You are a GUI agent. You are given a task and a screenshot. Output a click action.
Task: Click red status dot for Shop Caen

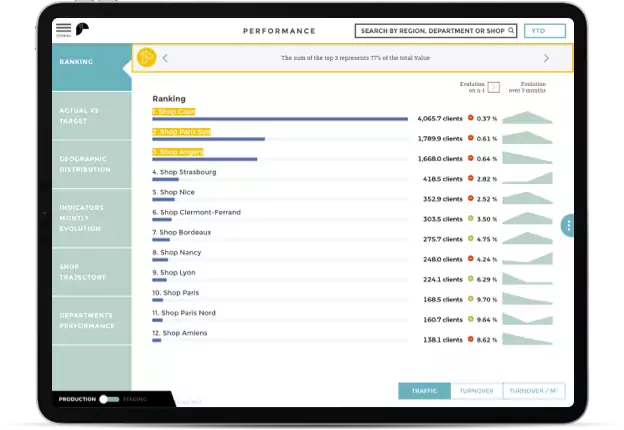pyautogui.click(x=470, y=118)
